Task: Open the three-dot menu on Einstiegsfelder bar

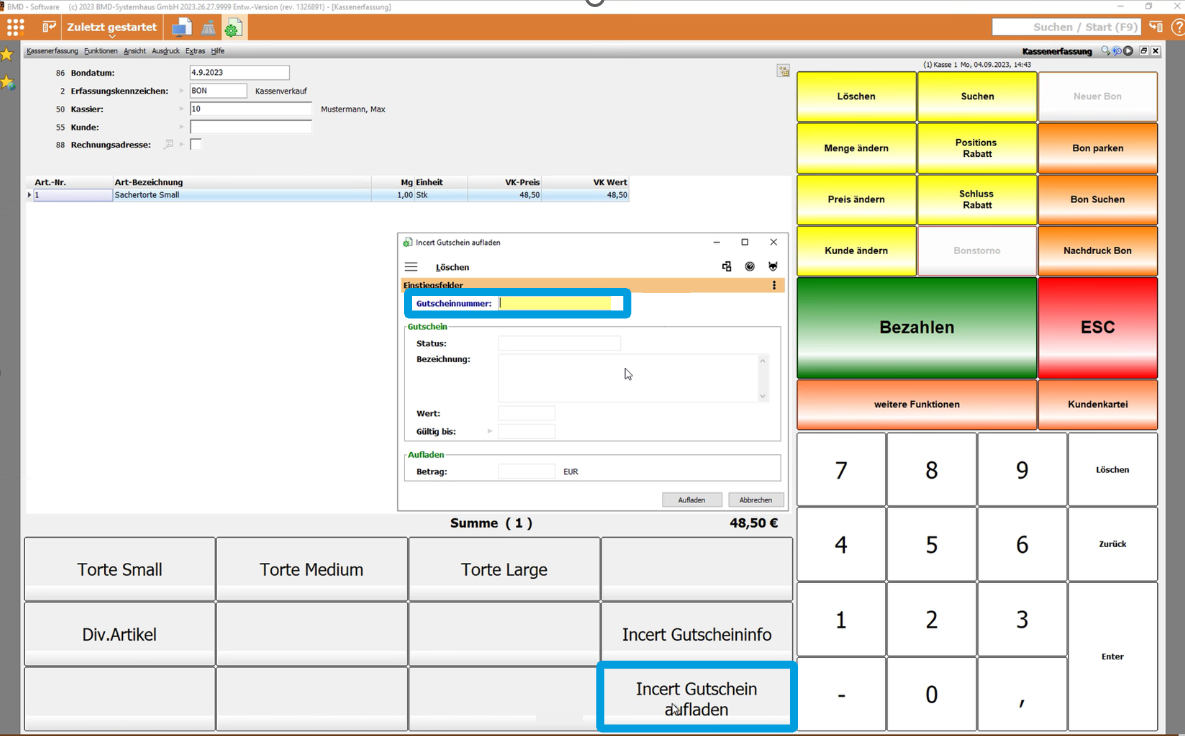Action: [774, 286]
